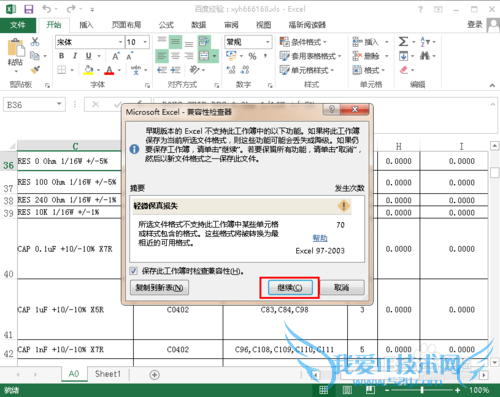
Task: Increase font size with larger A icon
Action: coord(116,56)
